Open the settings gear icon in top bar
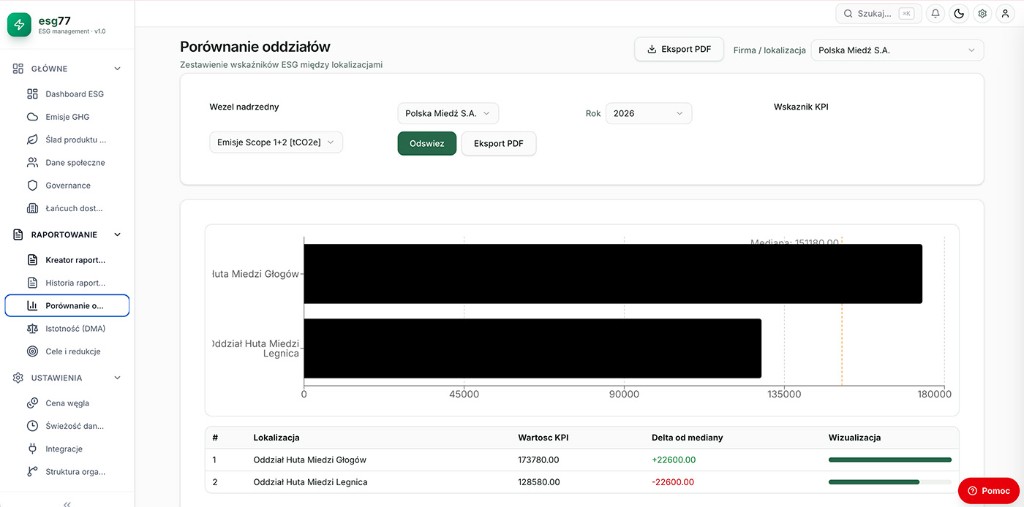The height and width of the screenshot is (507, 1024). click(x=982, y=14)
